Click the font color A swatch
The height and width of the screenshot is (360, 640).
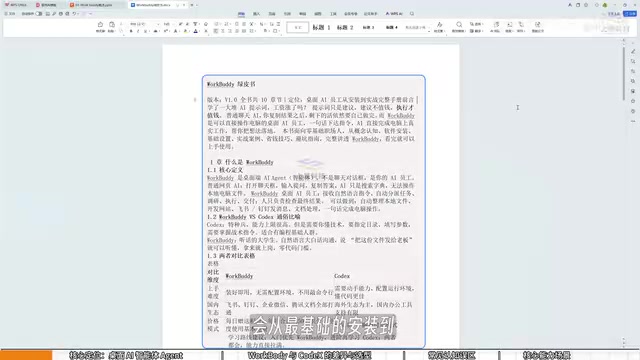tap(196, 31)
